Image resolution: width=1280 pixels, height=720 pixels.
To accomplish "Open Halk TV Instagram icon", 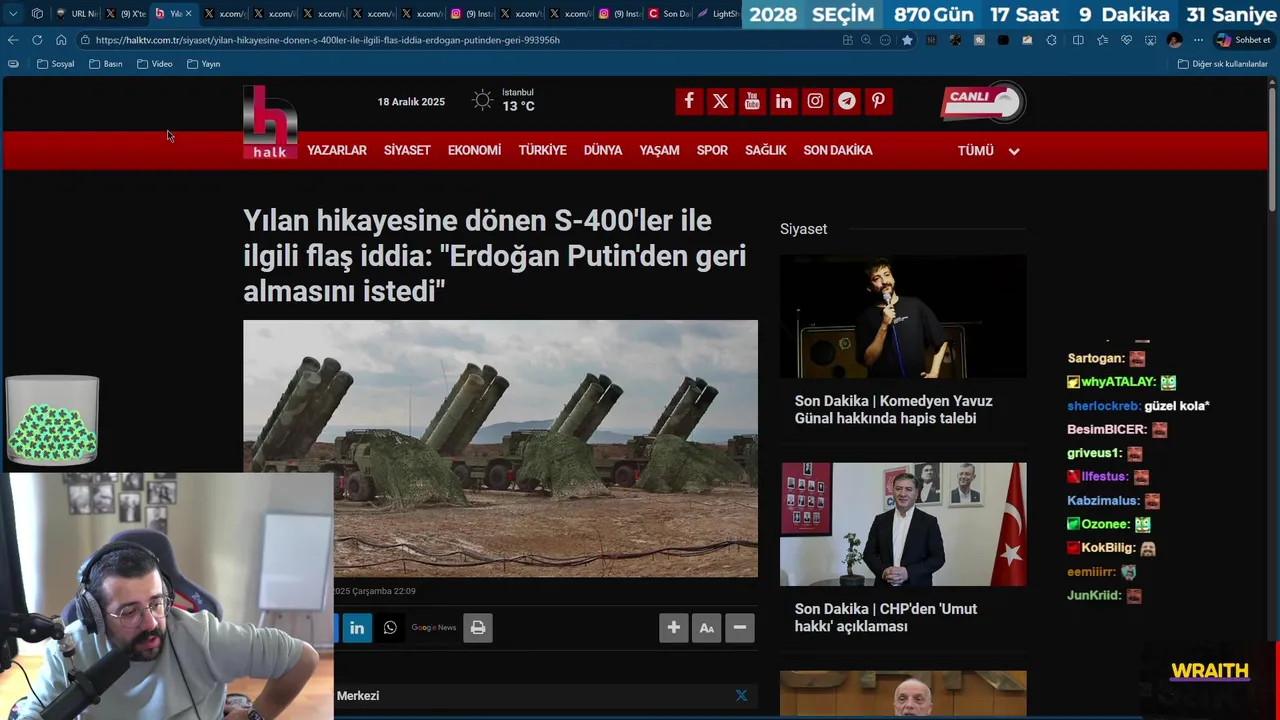I will tap(815, 101).
